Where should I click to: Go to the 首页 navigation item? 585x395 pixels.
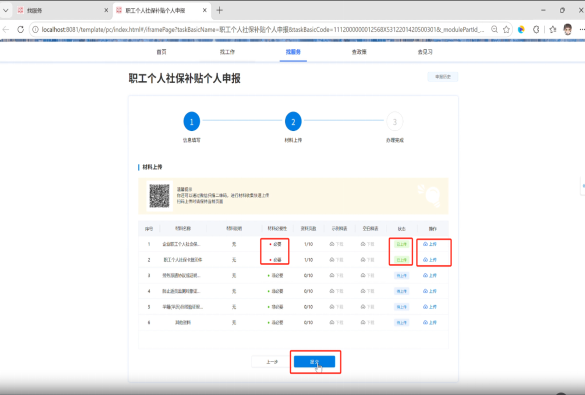pyautogui.click(x=162, y=52)
